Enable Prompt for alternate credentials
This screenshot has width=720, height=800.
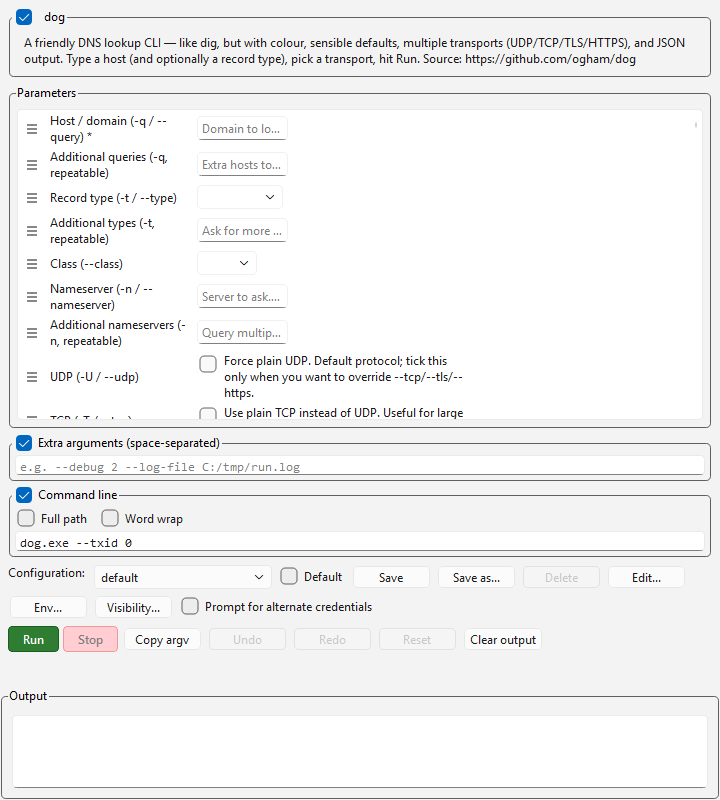pyautogui.click(x=190, y=606)
